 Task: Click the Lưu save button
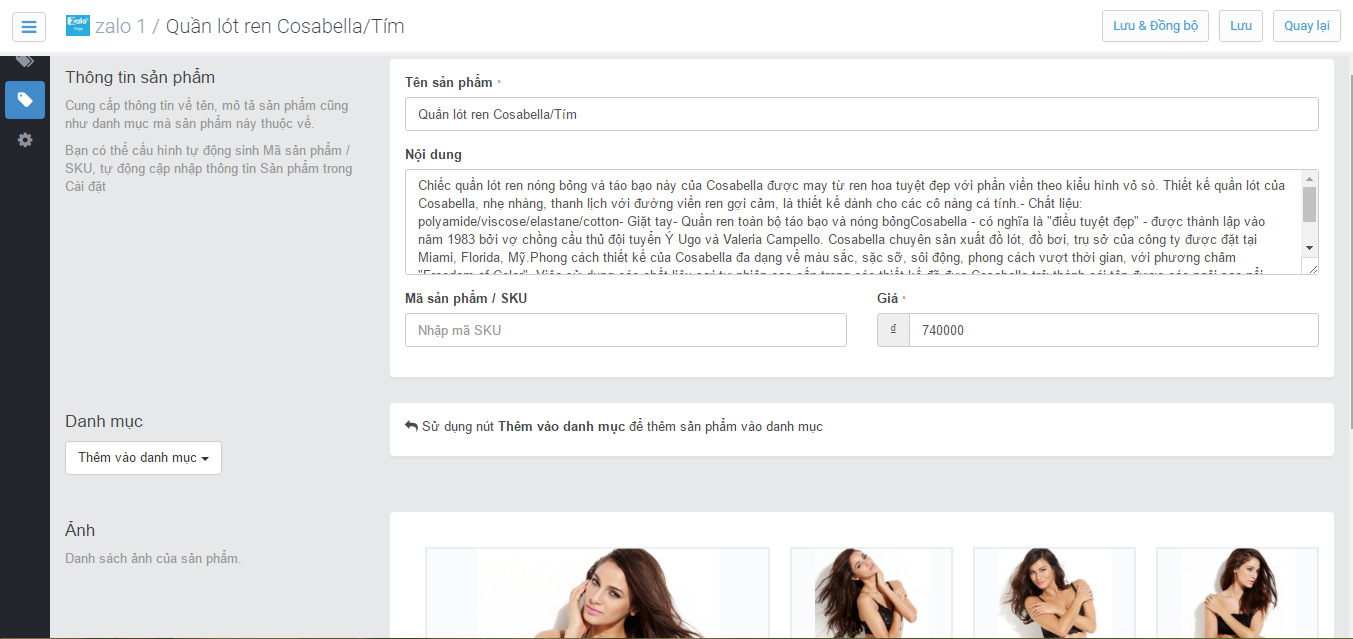(1241, 26)
